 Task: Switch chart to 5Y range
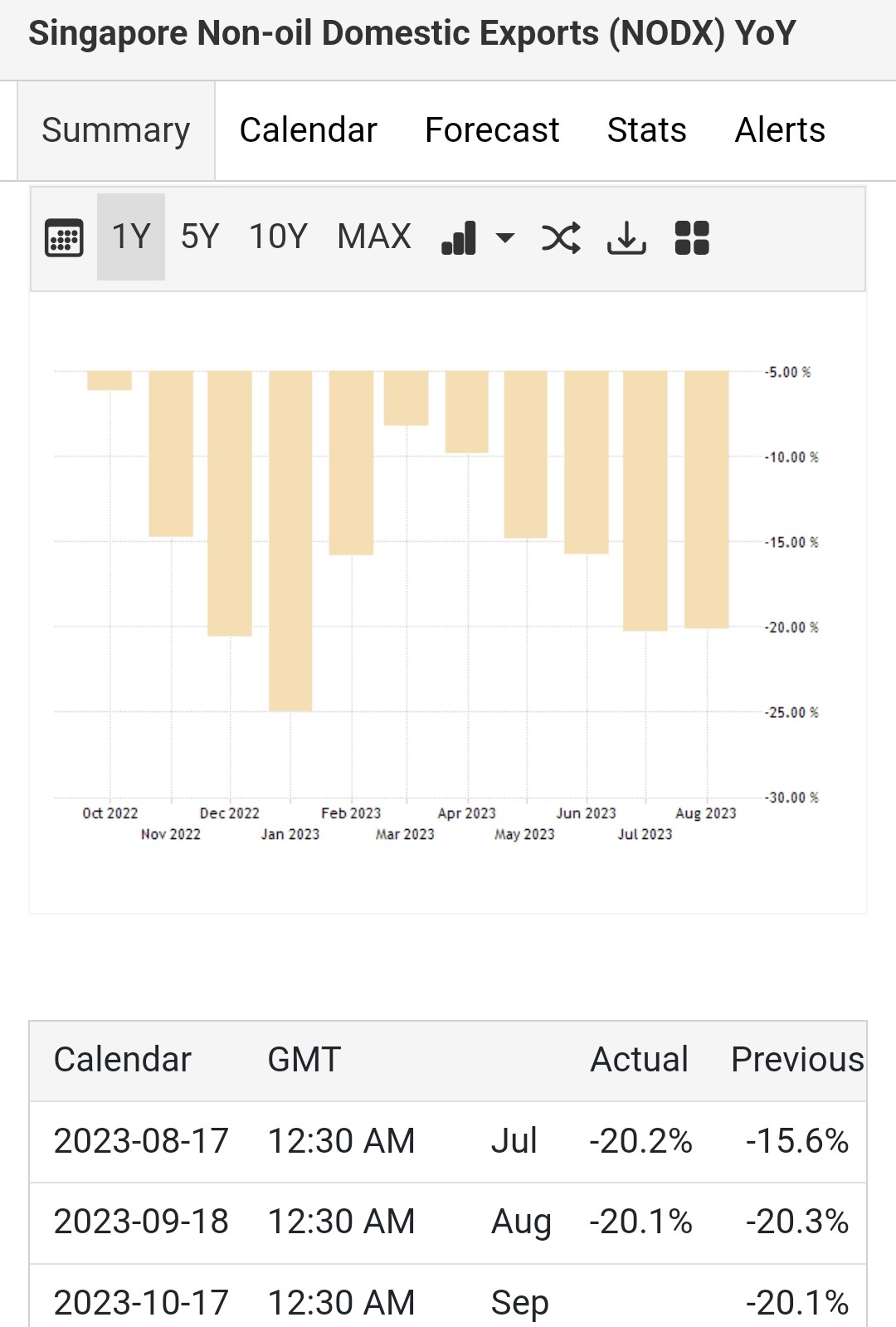click(x=200, y=237)
